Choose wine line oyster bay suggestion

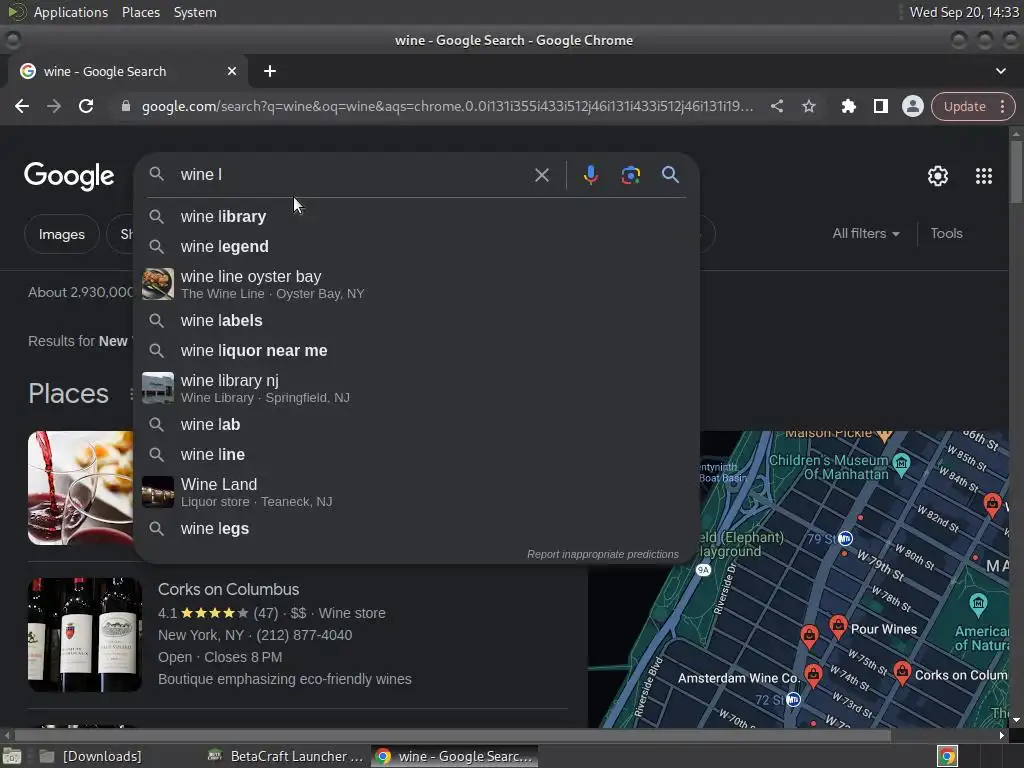[x=417, y=284]
